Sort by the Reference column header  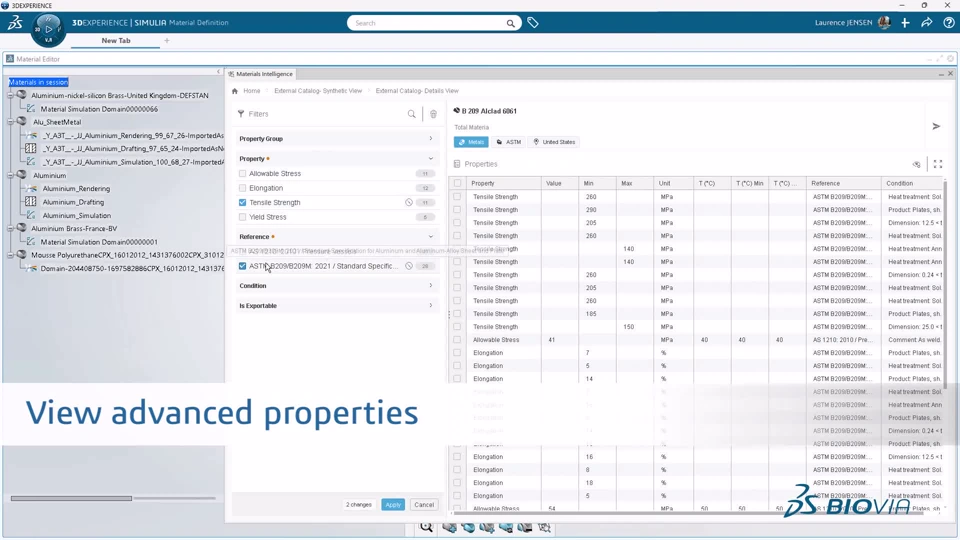coord(843,183)
